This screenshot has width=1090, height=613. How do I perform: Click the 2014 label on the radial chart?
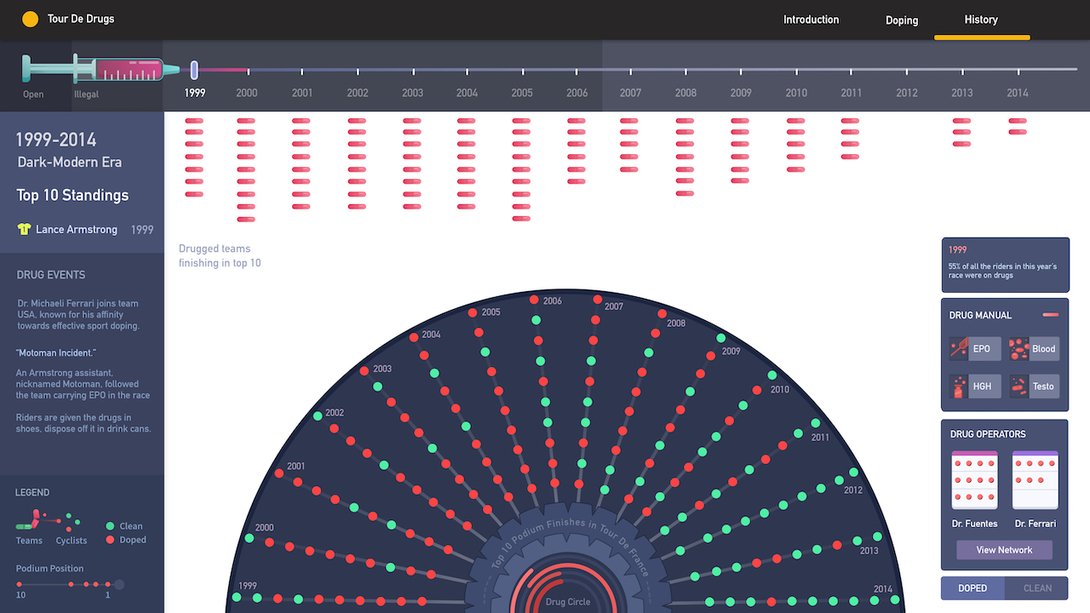click(883, 589)
